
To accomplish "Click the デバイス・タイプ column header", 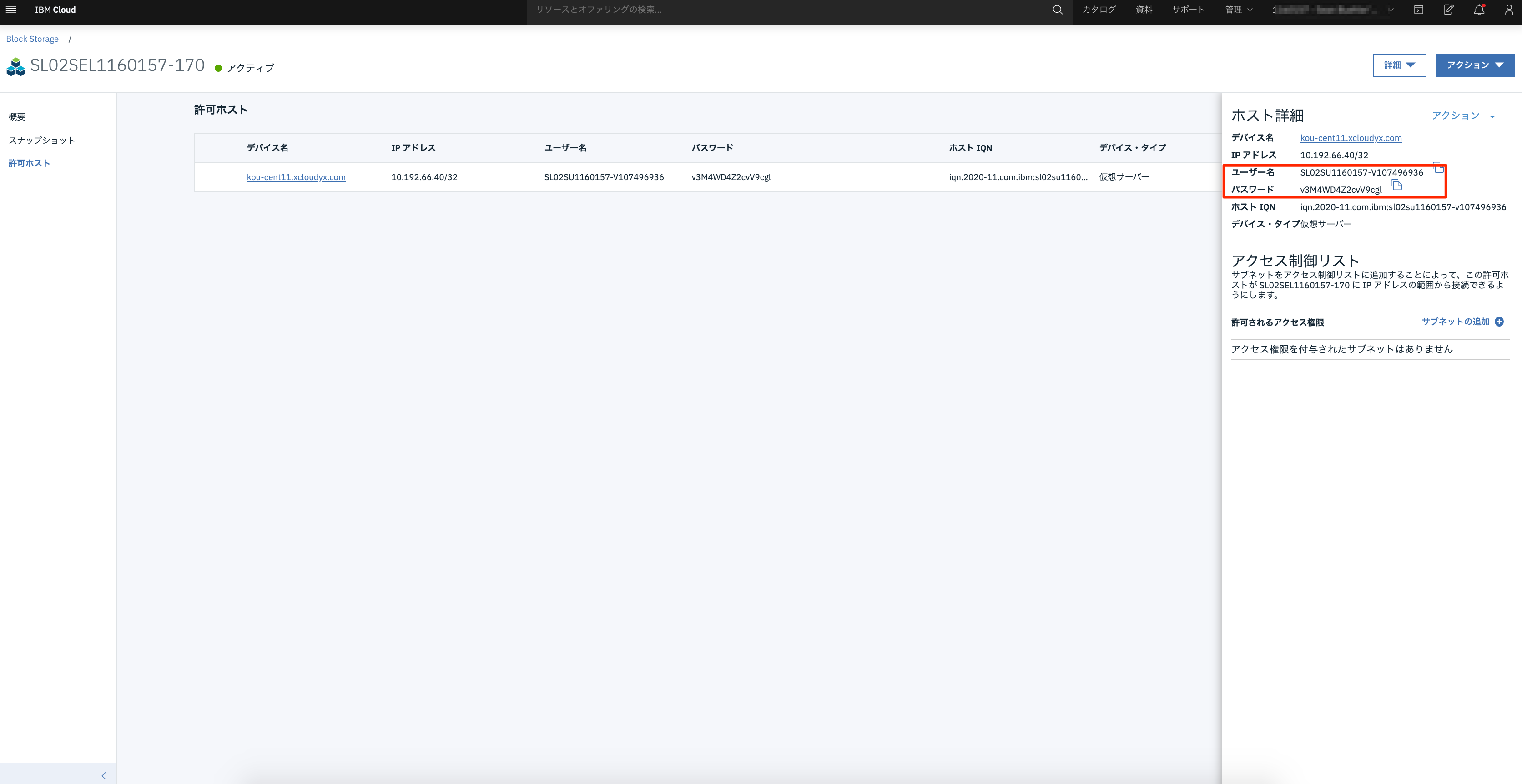I will tap(1133, 148).
